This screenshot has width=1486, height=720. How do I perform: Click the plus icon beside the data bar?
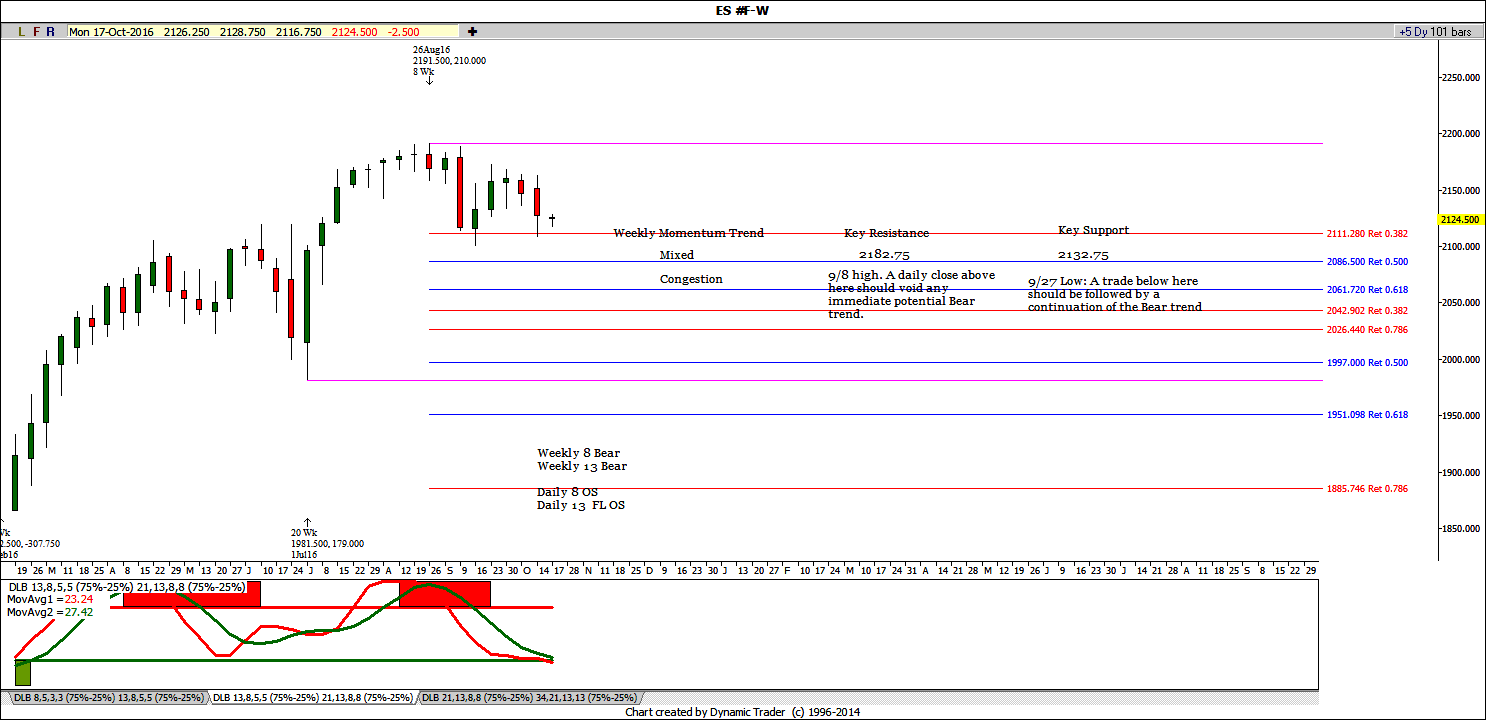472,32
